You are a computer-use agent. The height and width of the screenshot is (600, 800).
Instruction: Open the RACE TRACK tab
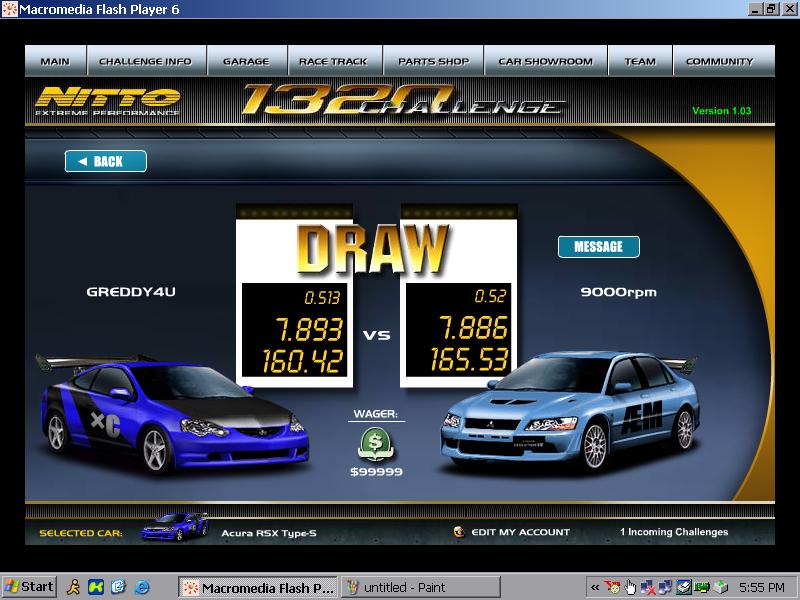(x=334, y=61)
